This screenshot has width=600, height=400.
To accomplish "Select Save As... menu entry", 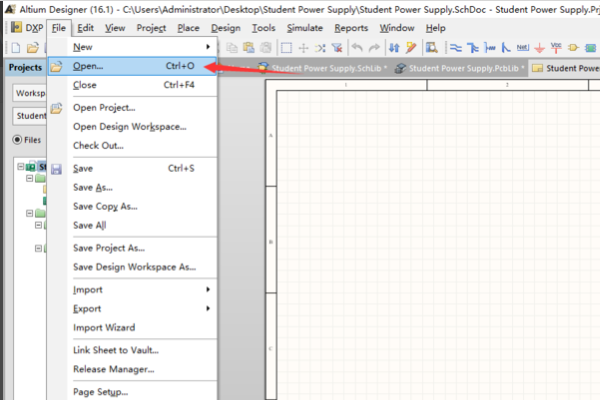I will pos(93,187).
